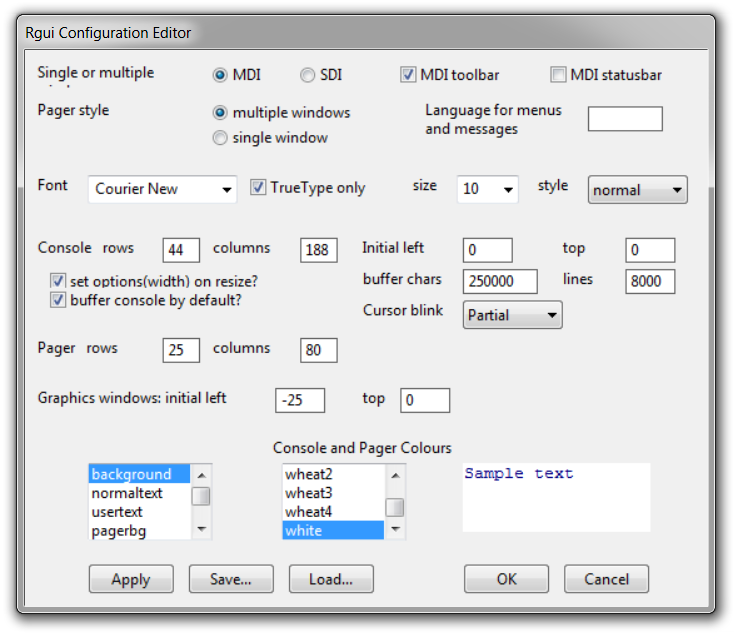Enable the MDI statusbar checkbox
The height and width of the screenshot is (635, 737).
pos(558,75)
